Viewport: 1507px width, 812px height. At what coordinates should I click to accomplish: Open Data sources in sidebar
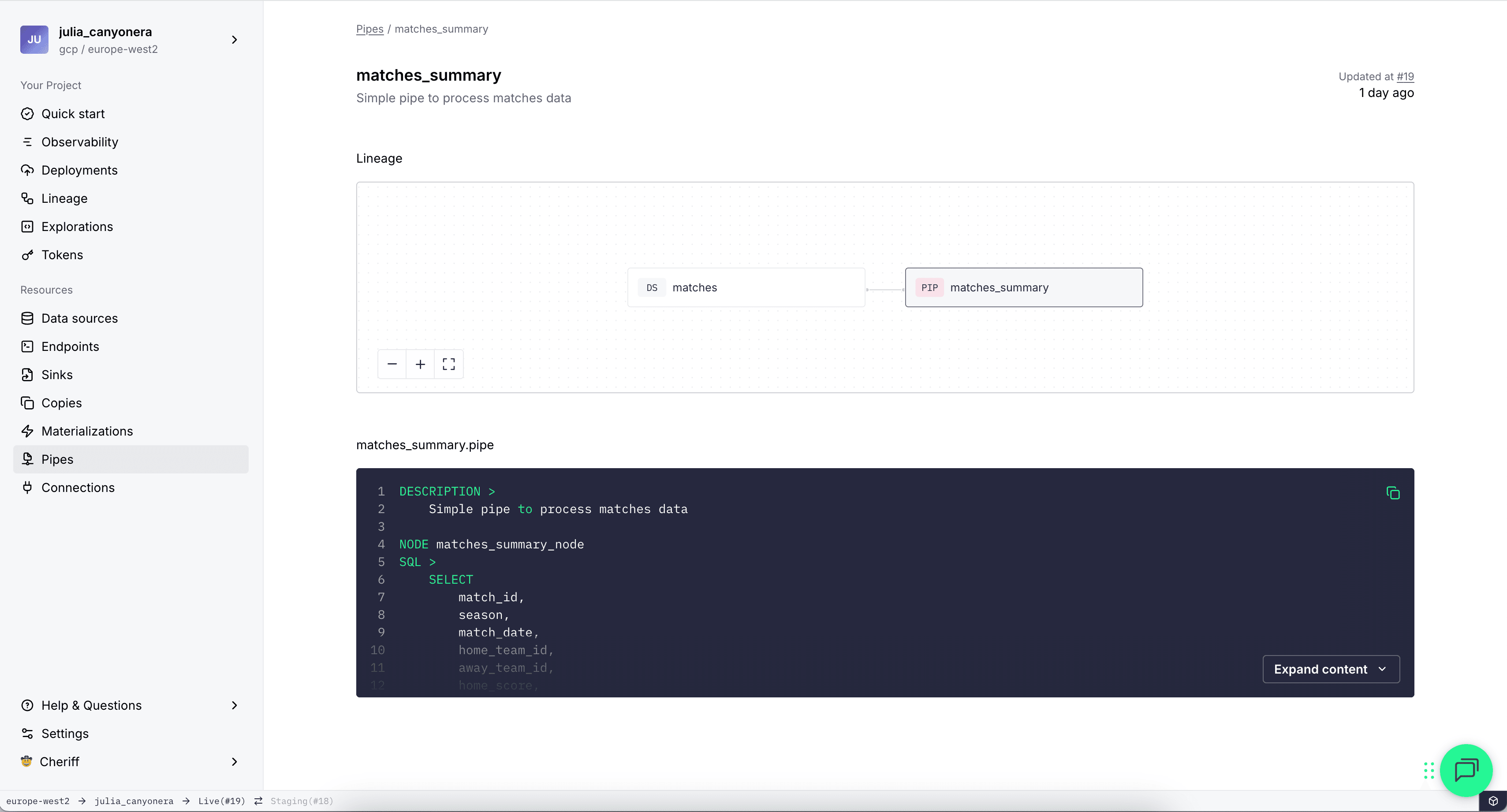[79, 318]
